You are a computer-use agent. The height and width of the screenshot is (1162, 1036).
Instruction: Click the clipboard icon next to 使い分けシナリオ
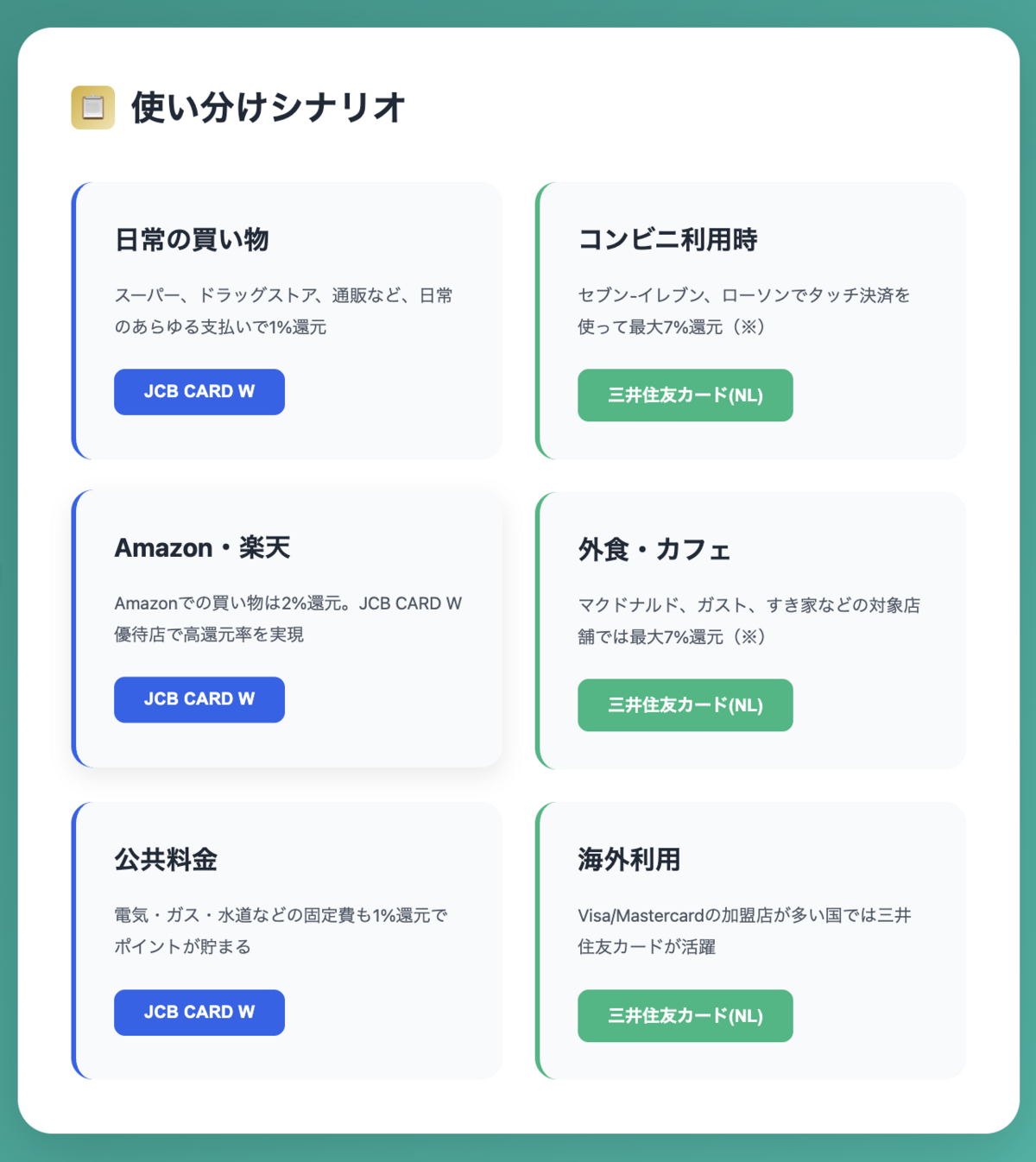tap(92, 107)
